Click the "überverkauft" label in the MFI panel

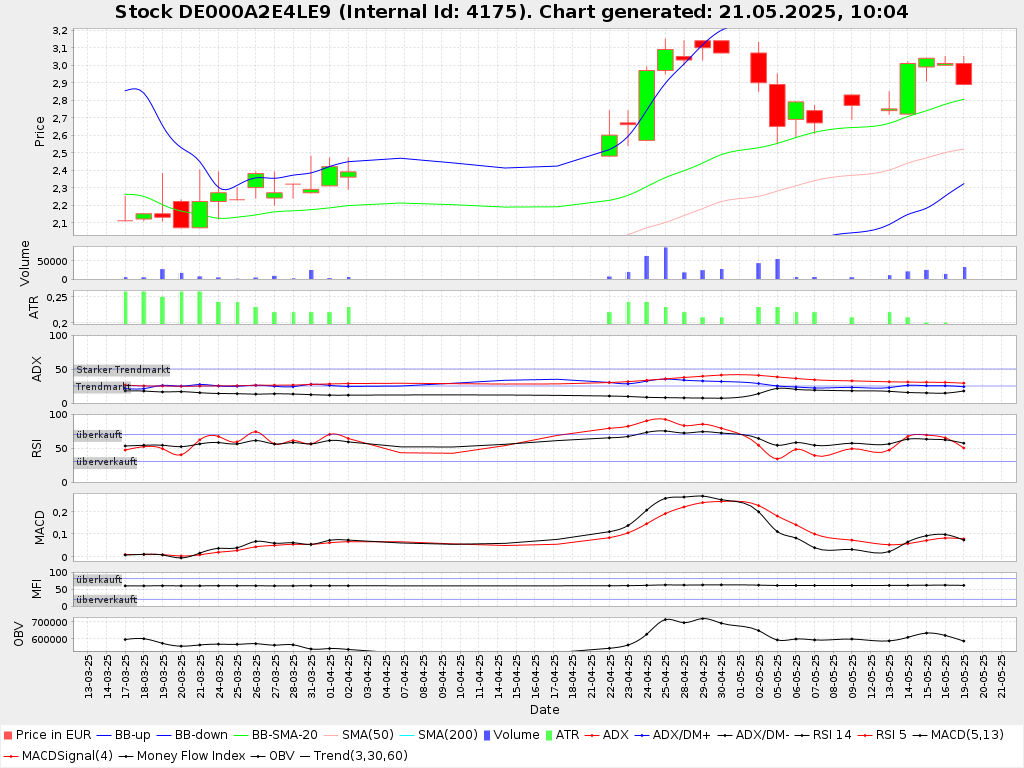pyautogui.click(x=106, y=600)
